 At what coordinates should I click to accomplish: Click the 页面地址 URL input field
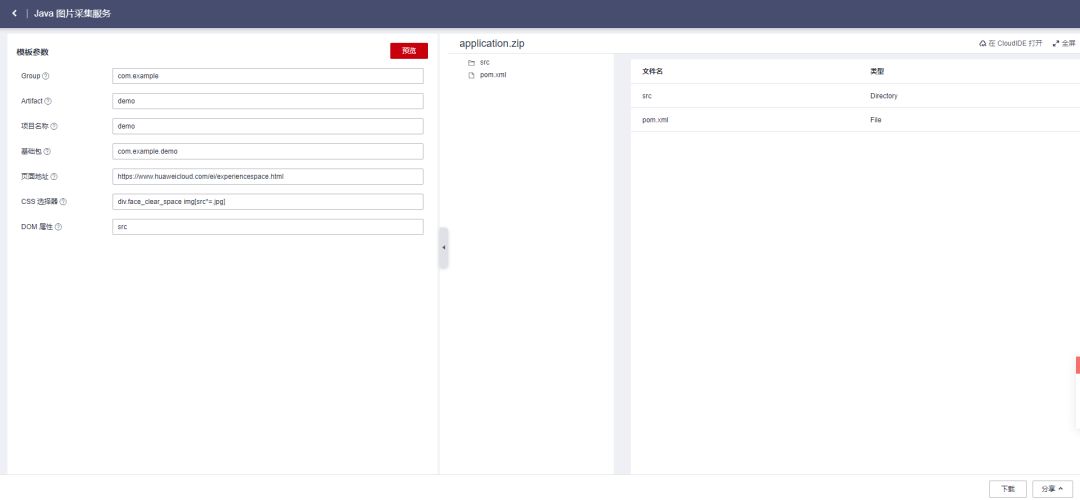268,177
